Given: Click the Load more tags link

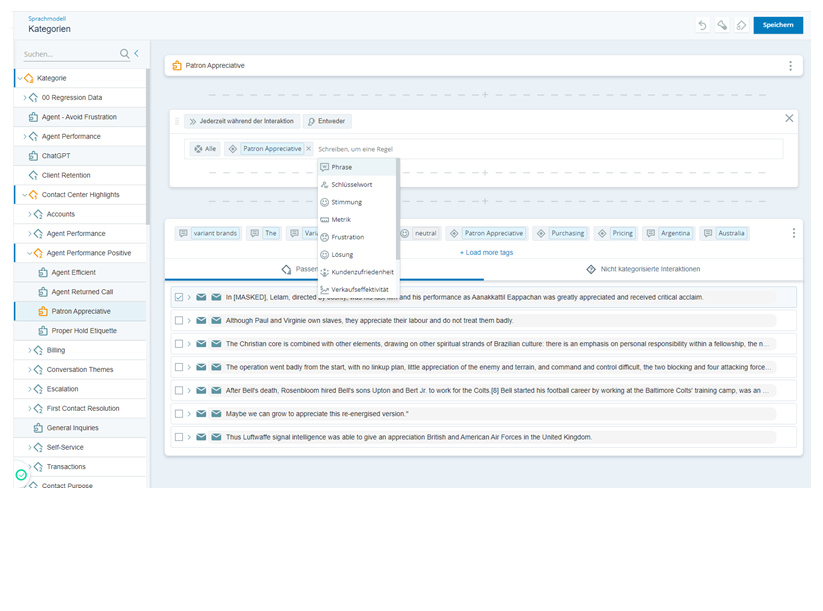Looking at the screenshot, I should [487, 252].
